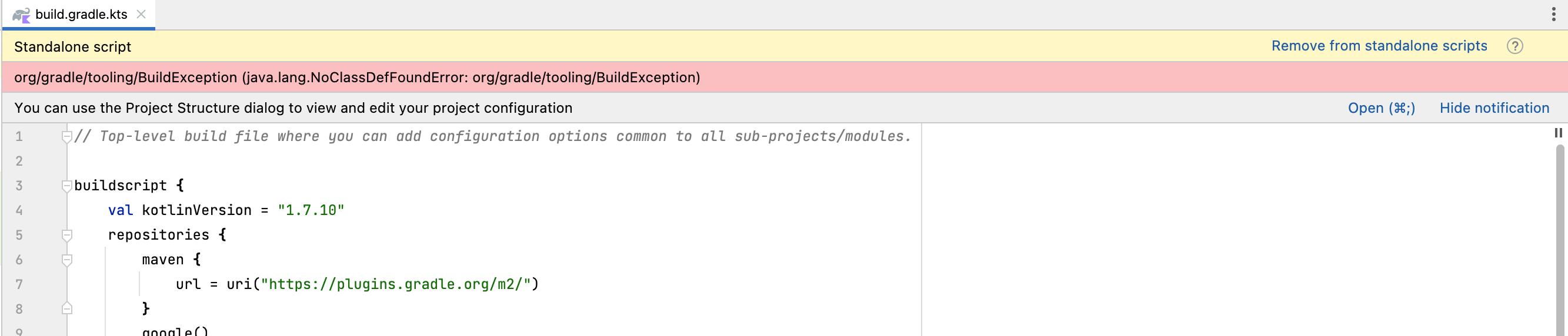Open the three-dot editor tab options menu

pyautogui.click(x=1553, y=15)
